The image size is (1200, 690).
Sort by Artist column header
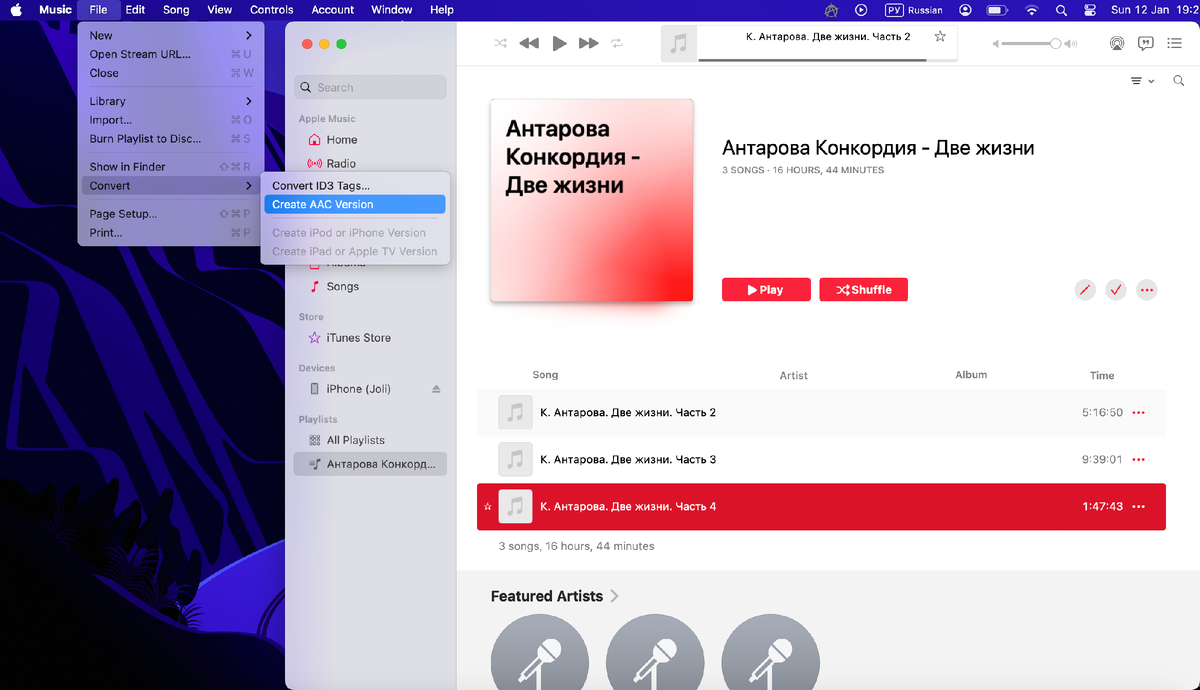pos(793,375)
